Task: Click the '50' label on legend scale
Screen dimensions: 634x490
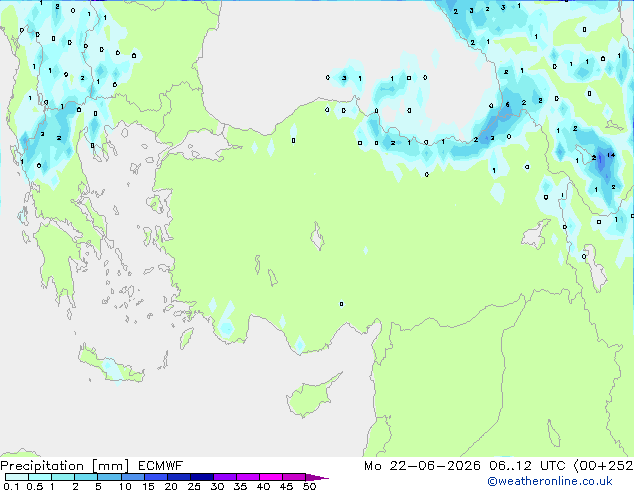Action: click(309, 486)
